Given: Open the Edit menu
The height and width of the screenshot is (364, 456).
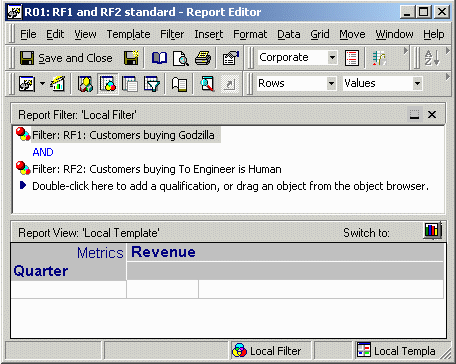Looking at the screenshot, I should point(55,34).
